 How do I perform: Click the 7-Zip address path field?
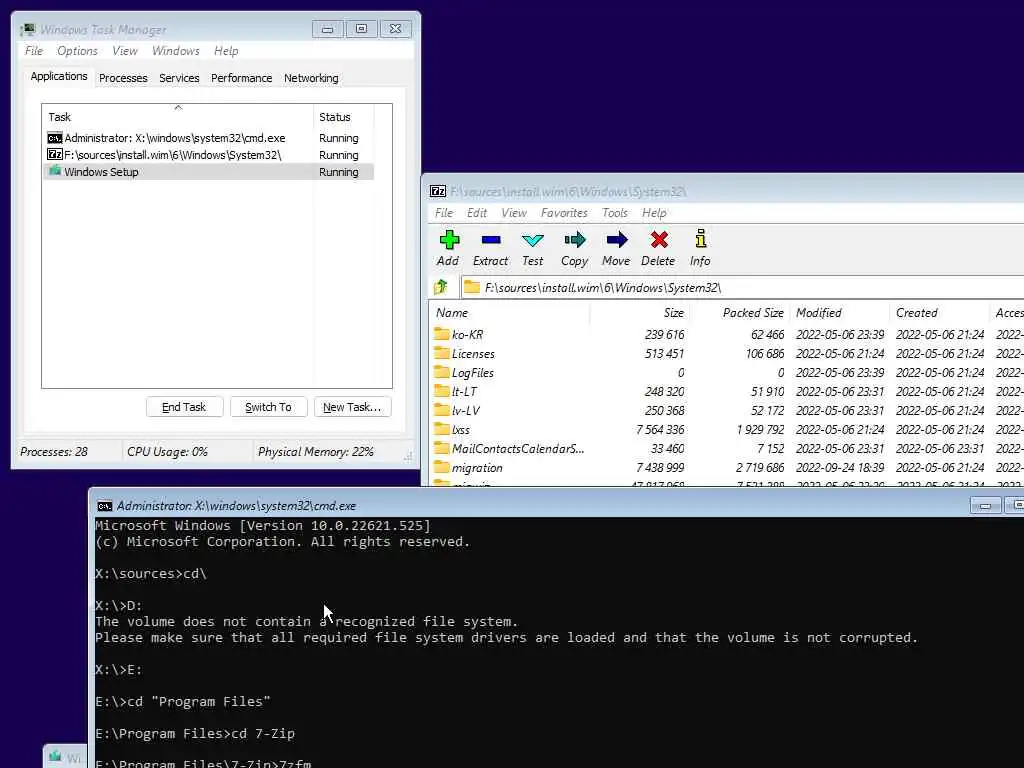point(743,287)
